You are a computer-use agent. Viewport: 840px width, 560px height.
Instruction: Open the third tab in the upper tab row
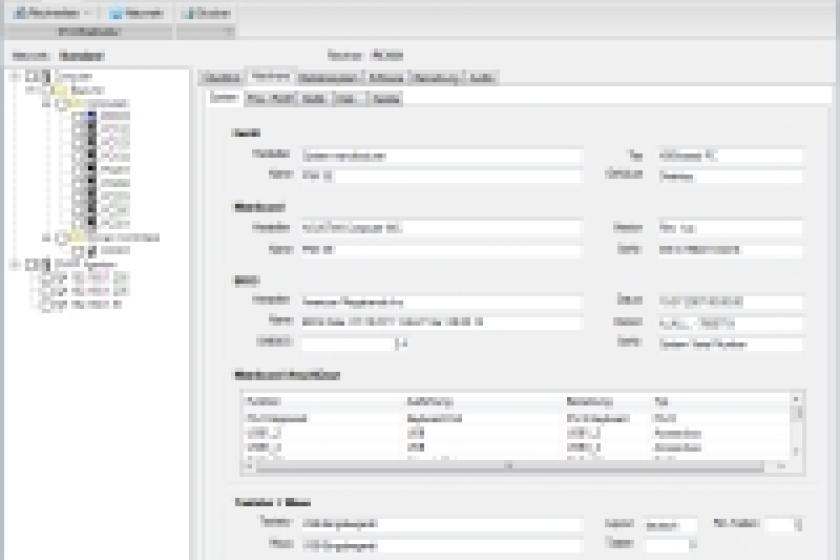coord(329,78)
